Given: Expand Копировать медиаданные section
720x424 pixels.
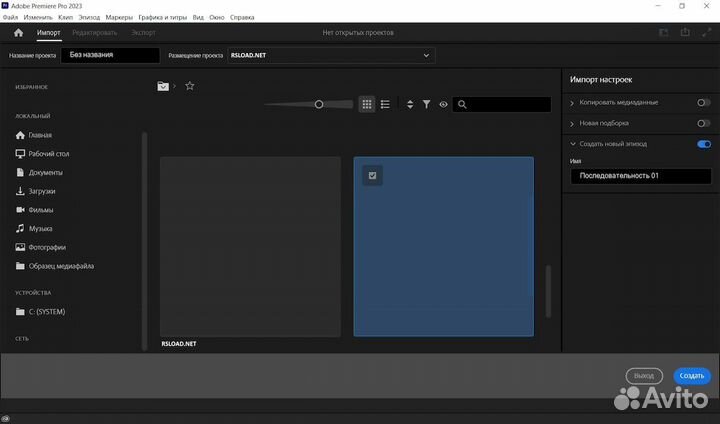Looking at the screenshot, I should coord(572,103).
